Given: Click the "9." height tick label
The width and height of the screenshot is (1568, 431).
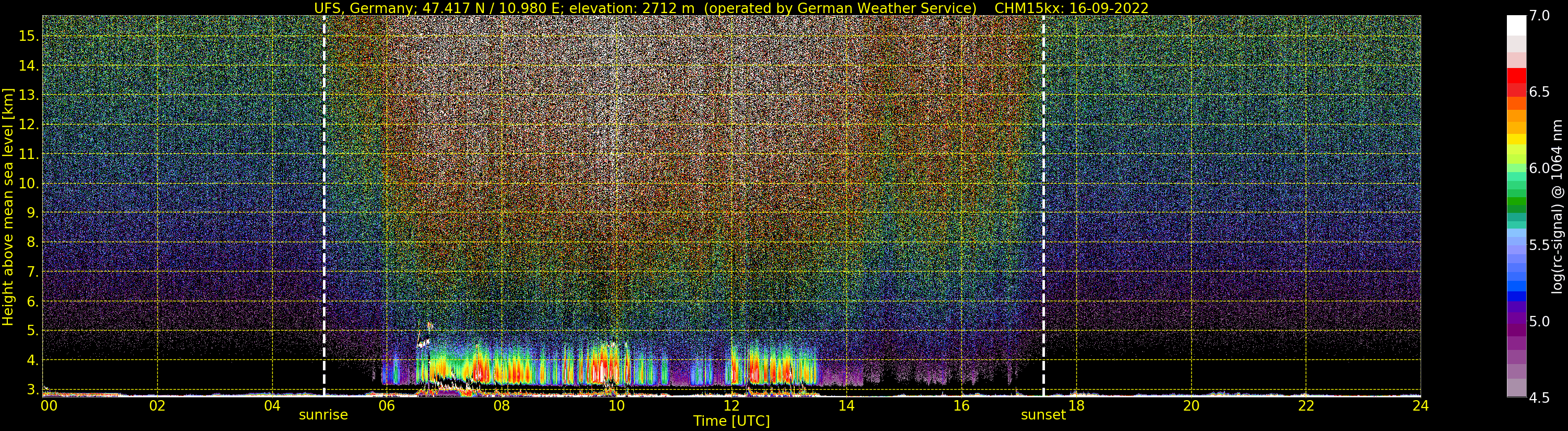Looking at the screenshot, I should click(x=33, y=213).
